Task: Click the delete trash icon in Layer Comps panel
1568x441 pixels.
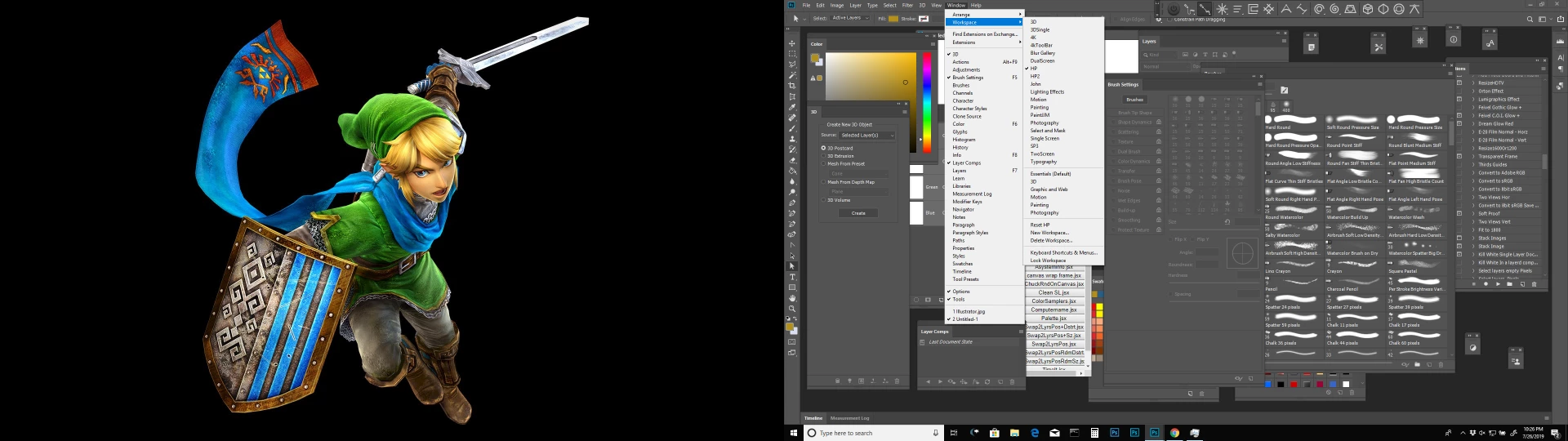Action: [x=1012, y=381]
